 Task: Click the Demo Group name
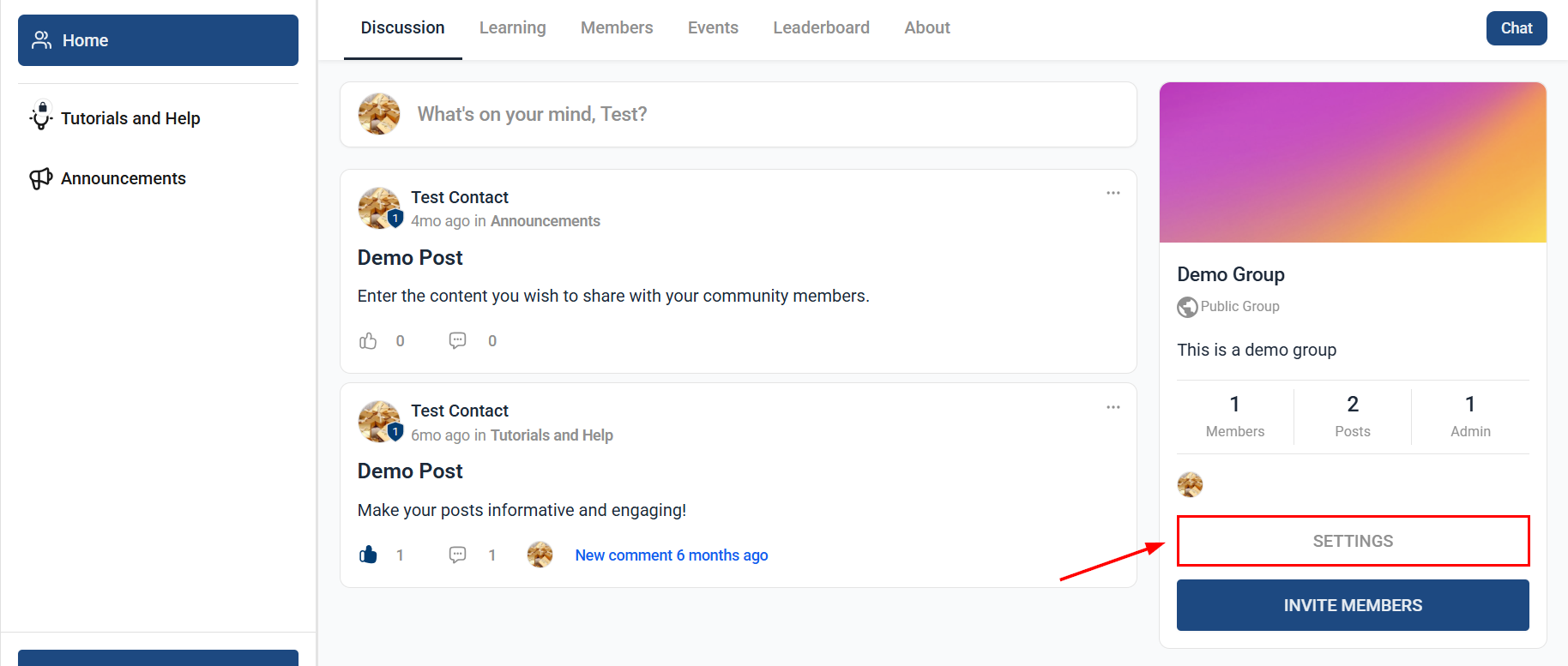[x=1231, y=274]
